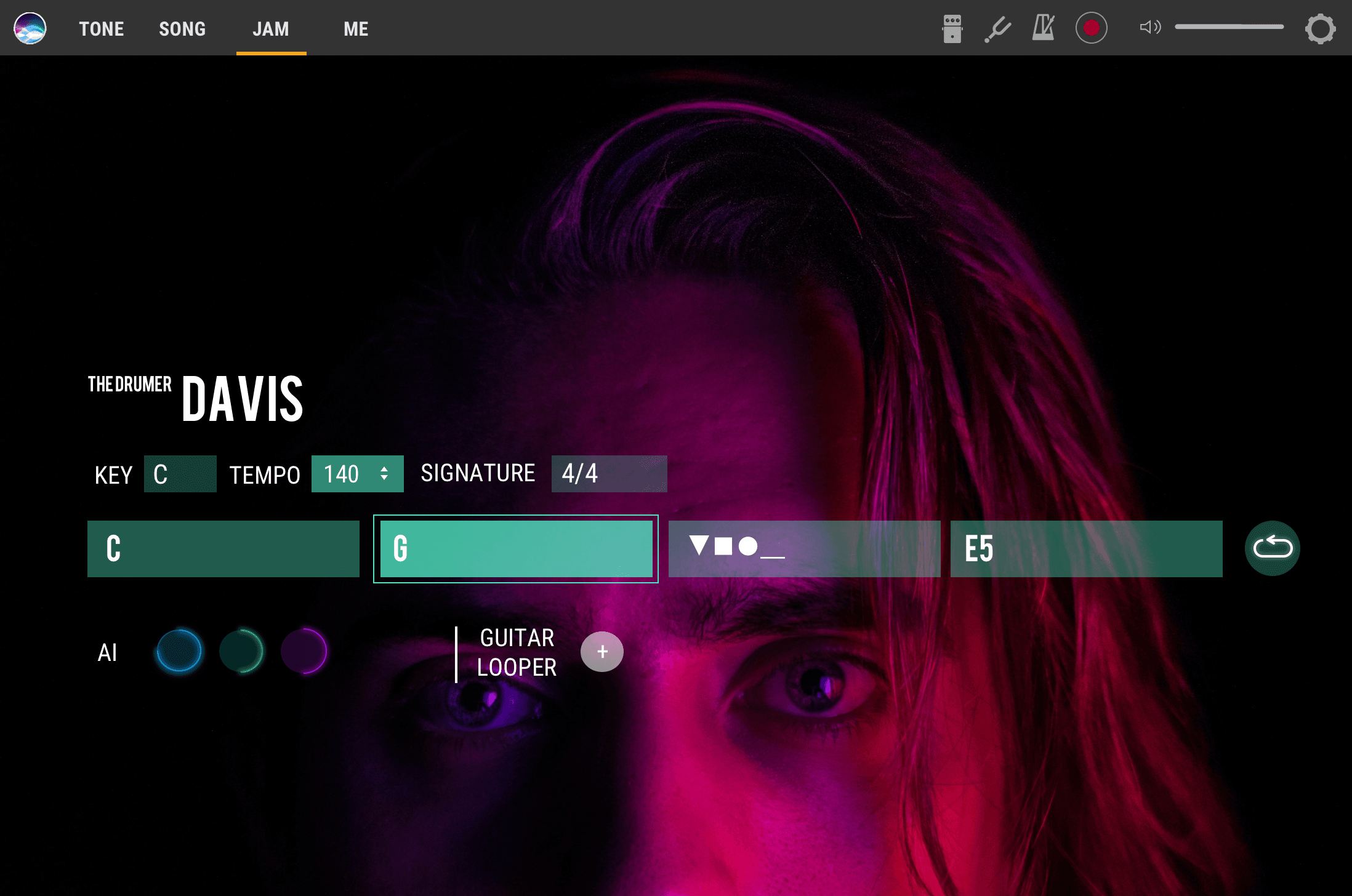
Task: Toggle the blue AI circle
Action: pyautogui.click(x=179, y=651)
